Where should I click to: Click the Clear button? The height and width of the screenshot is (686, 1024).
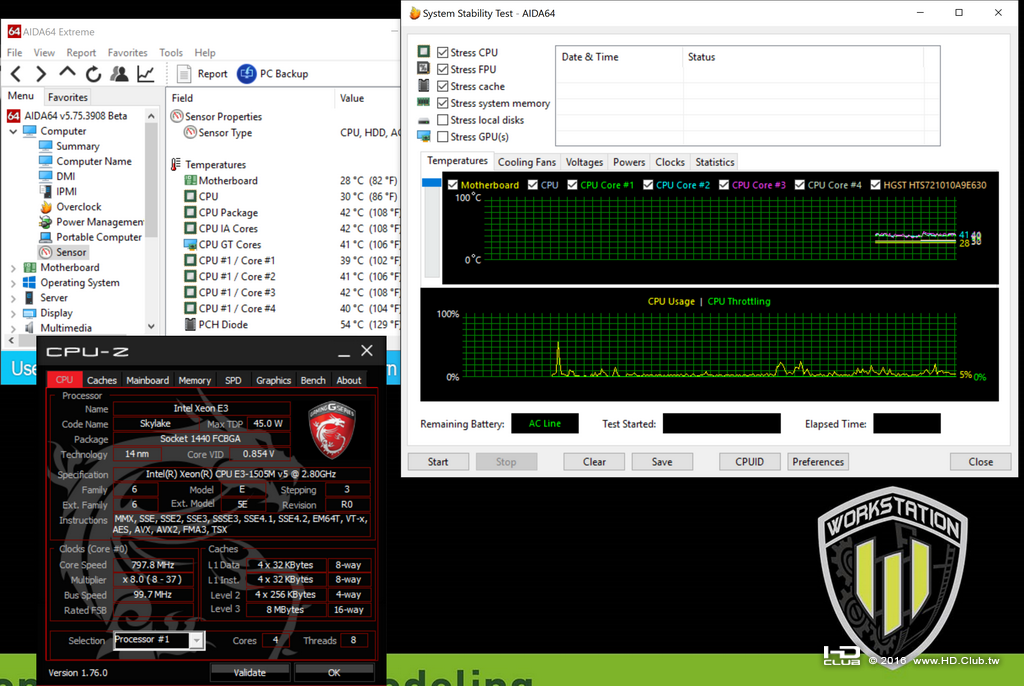tap(594, 462)
